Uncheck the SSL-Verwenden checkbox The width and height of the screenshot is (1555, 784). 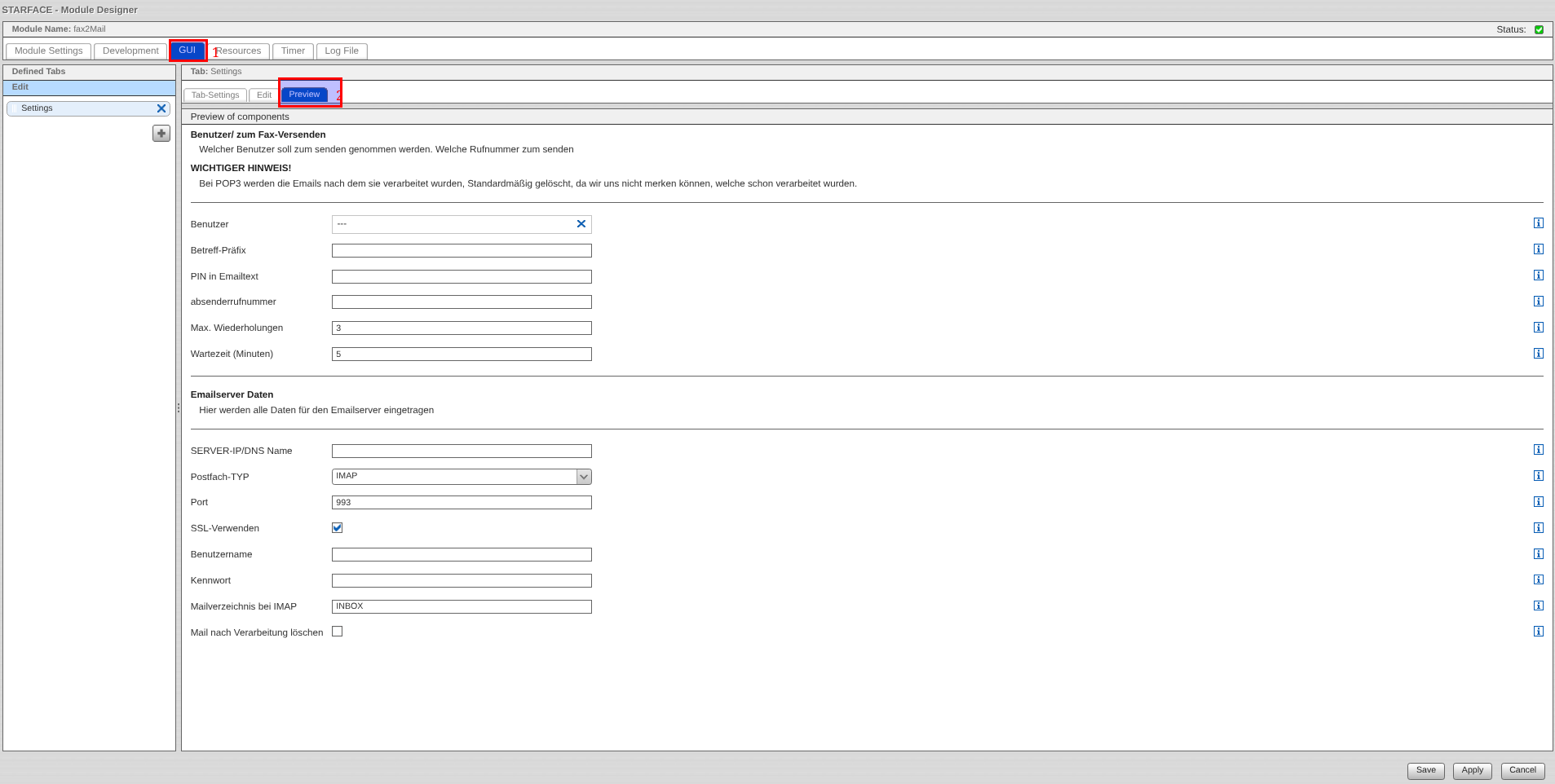click(338, 528)
